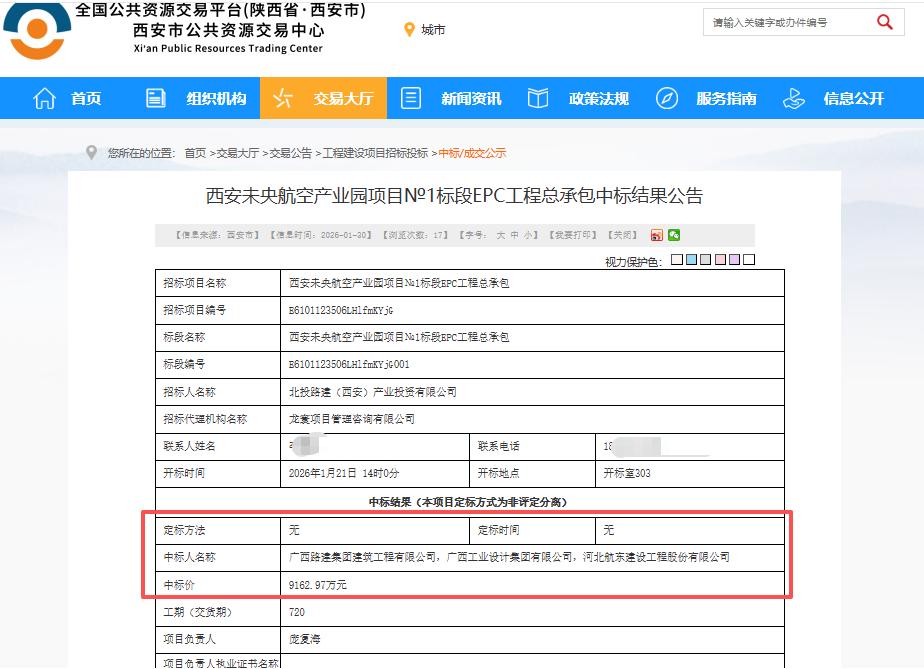Click the 我要打印 print link
The image size is (924, 669).
coord(573,232)
